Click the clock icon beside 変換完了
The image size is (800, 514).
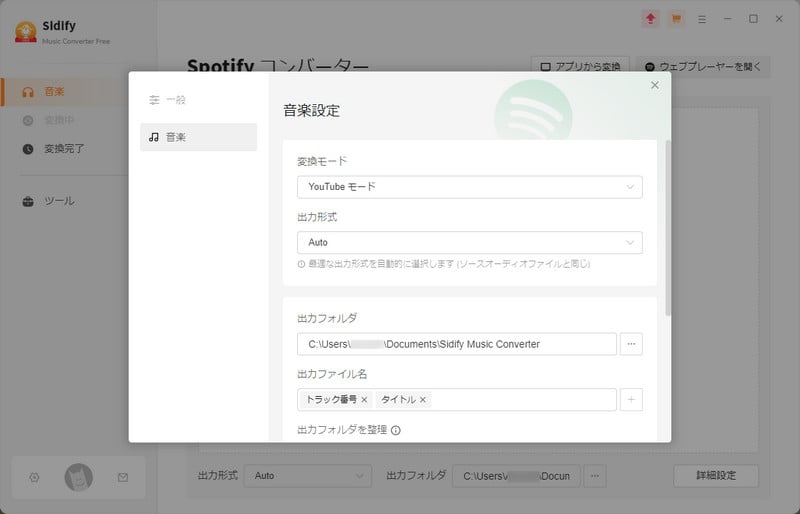click(28, 149)
